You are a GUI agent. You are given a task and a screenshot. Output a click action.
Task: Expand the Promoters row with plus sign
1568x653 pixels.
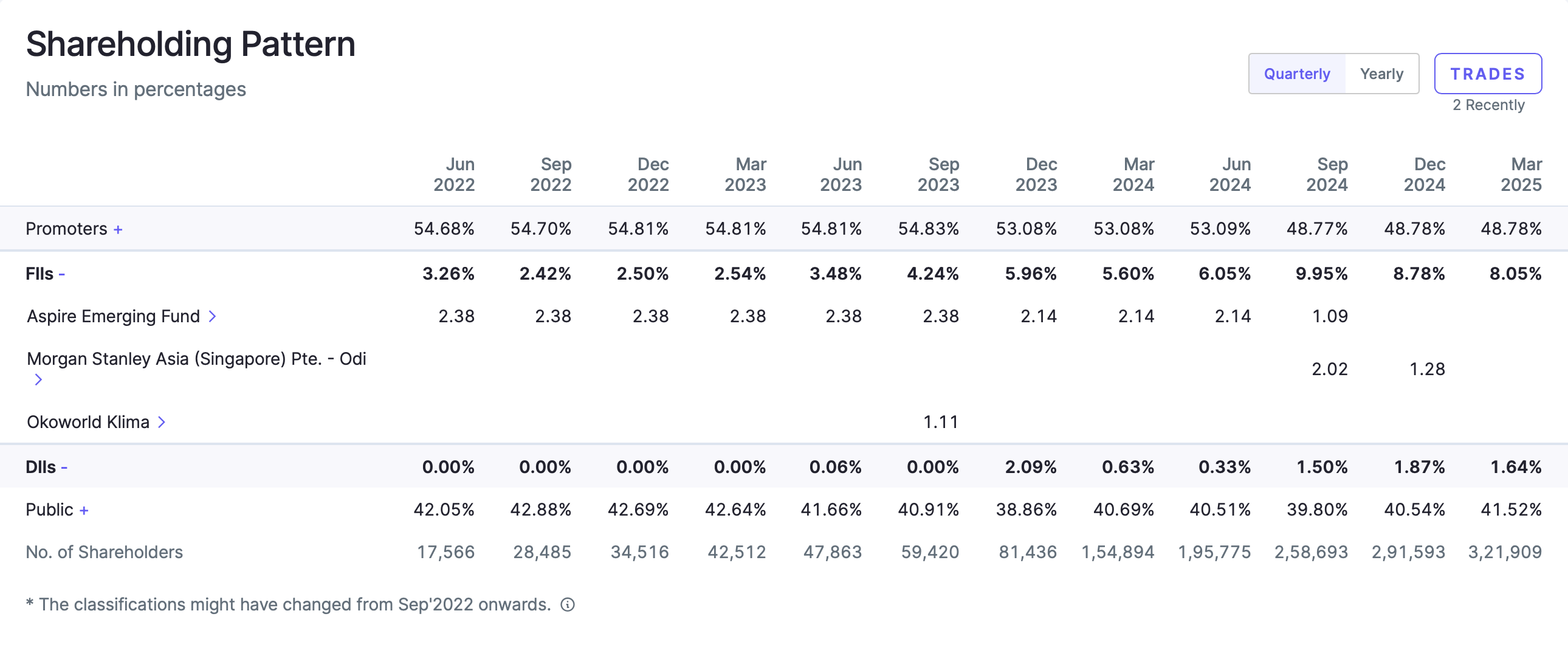(x=118, y=230)
